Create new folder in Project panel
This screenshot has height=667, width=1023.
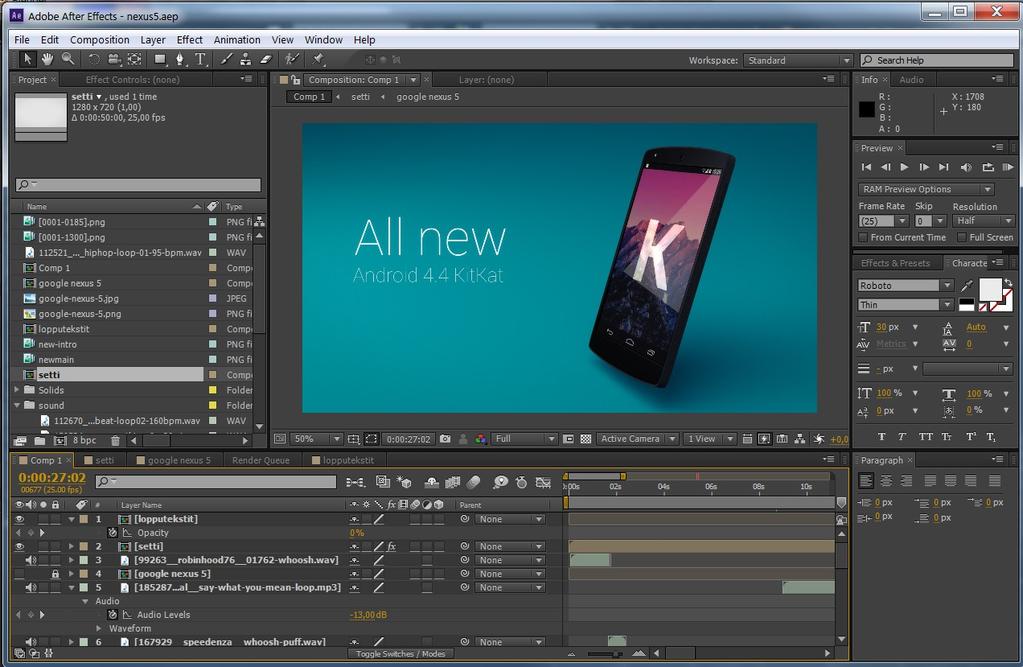click(x=40, y=441)
